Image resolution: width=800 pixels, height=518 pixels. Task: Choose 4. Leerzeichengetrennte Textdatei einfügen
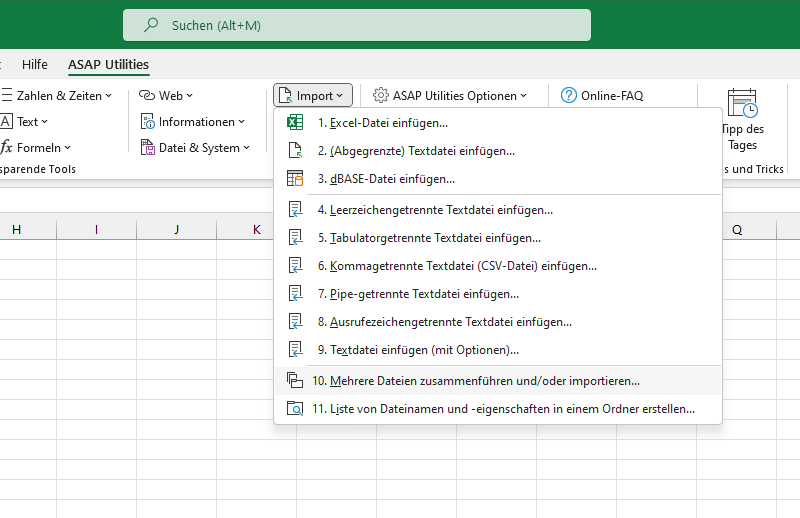pos(498,209)
